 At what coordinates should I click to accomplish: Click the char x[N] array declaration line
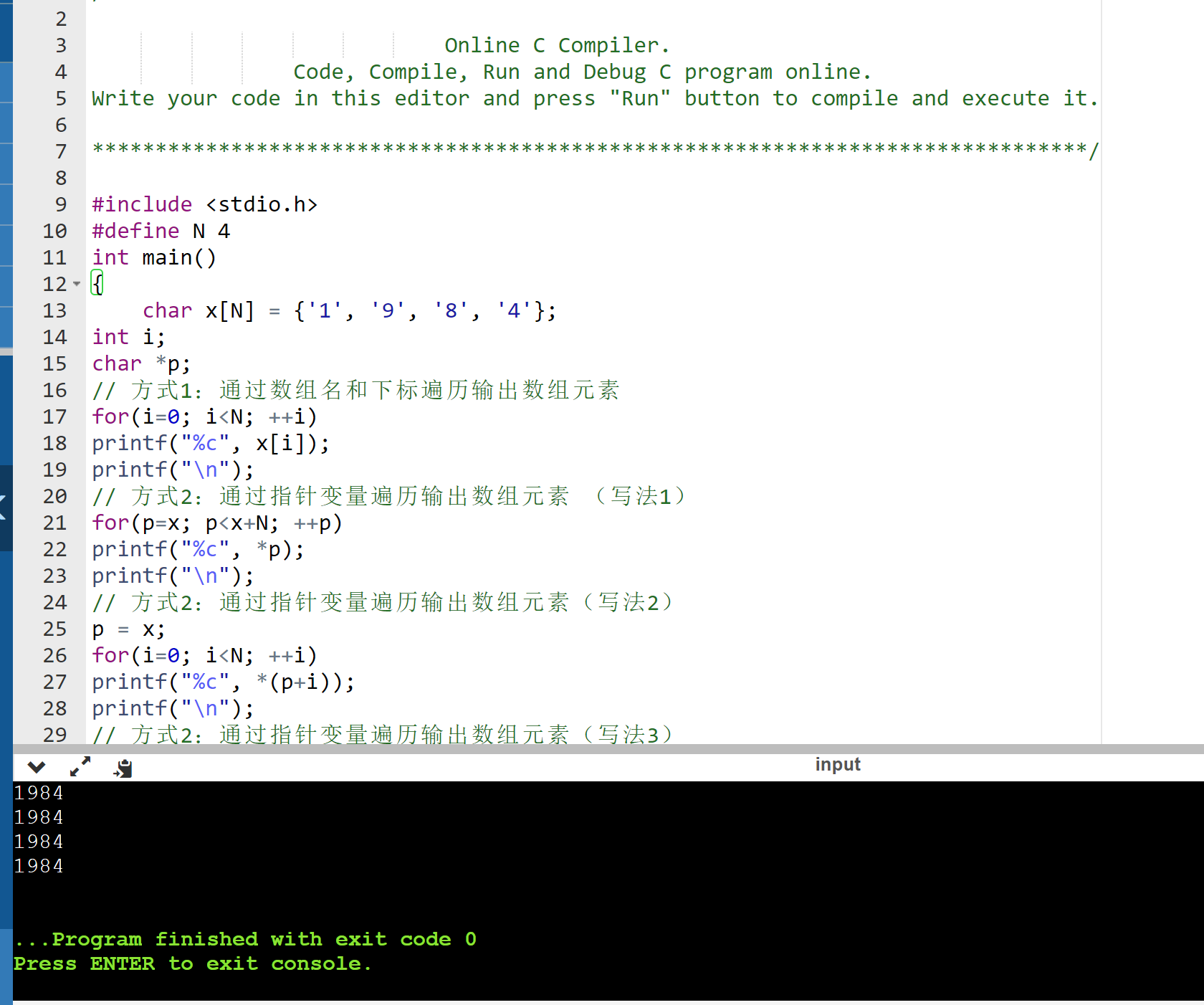point(349,310)
